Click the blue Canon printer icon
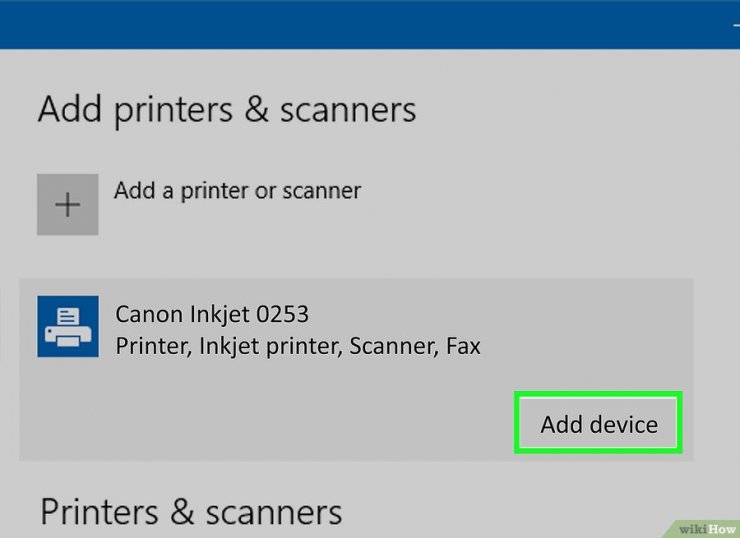Viewport: 740px width, 538px height. tap(67, 326)
